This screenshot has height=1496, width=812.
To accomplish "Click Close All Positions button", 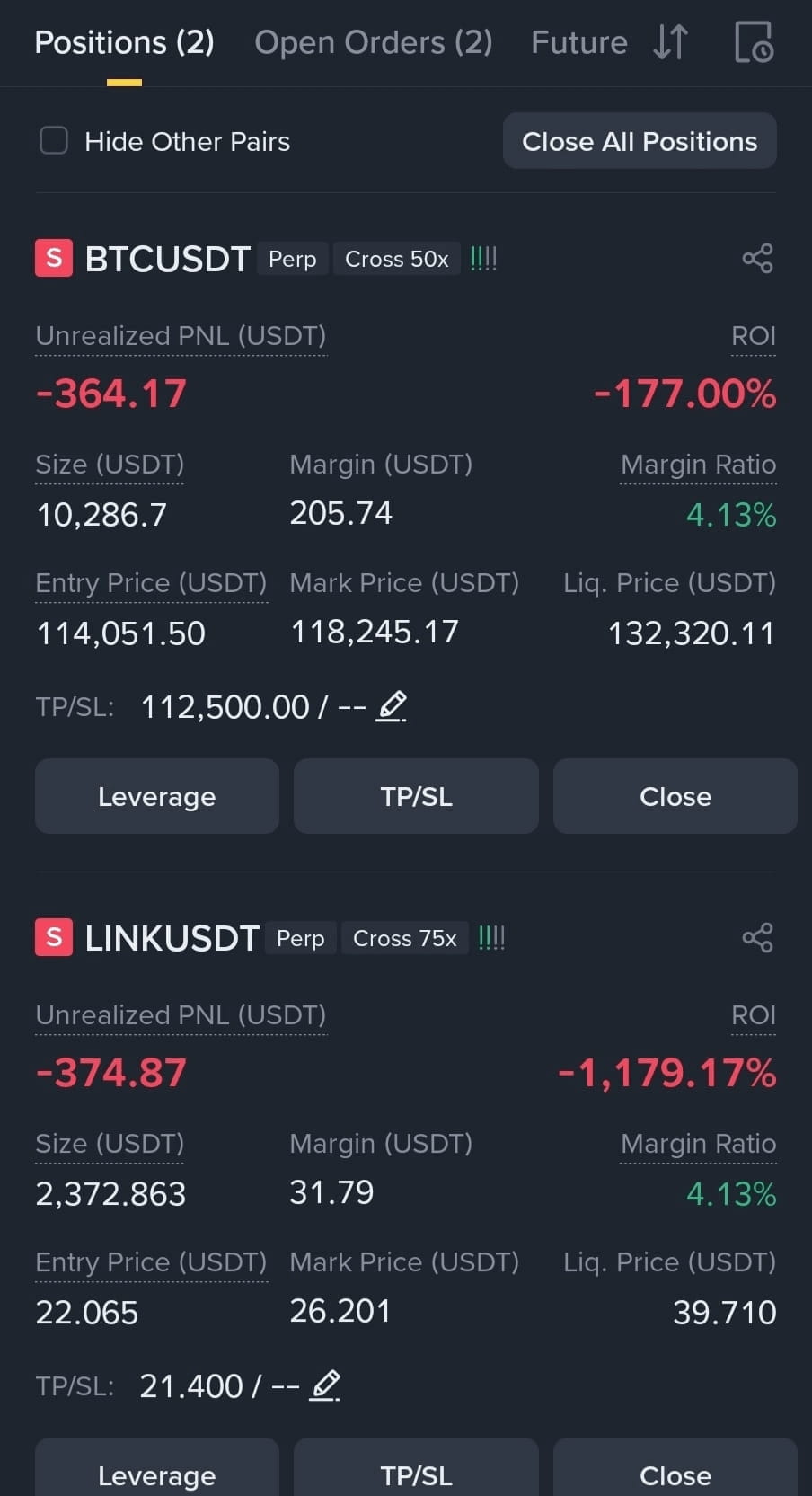I will click(640, 141).
